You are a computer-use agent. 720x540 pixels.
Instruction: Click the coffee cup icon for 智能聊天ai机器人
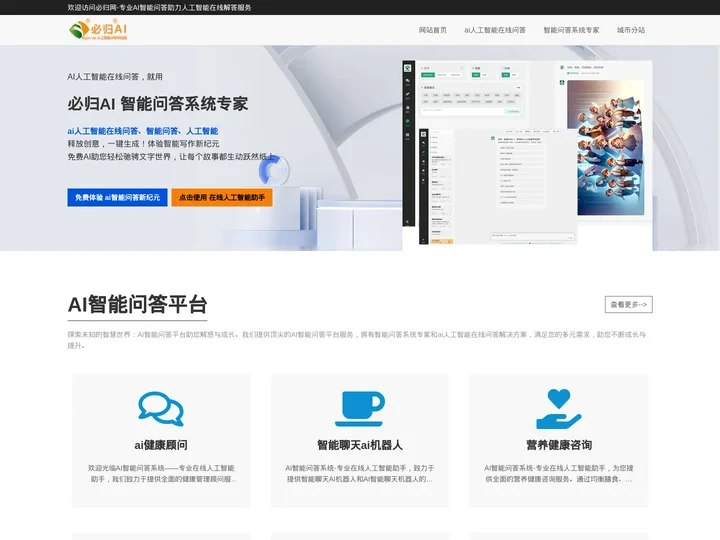(360, 408)
